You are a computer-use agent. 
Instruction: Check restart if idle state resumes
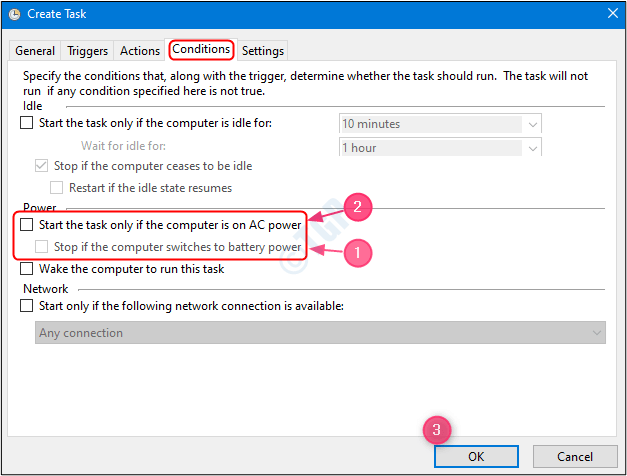coord(57,187)
